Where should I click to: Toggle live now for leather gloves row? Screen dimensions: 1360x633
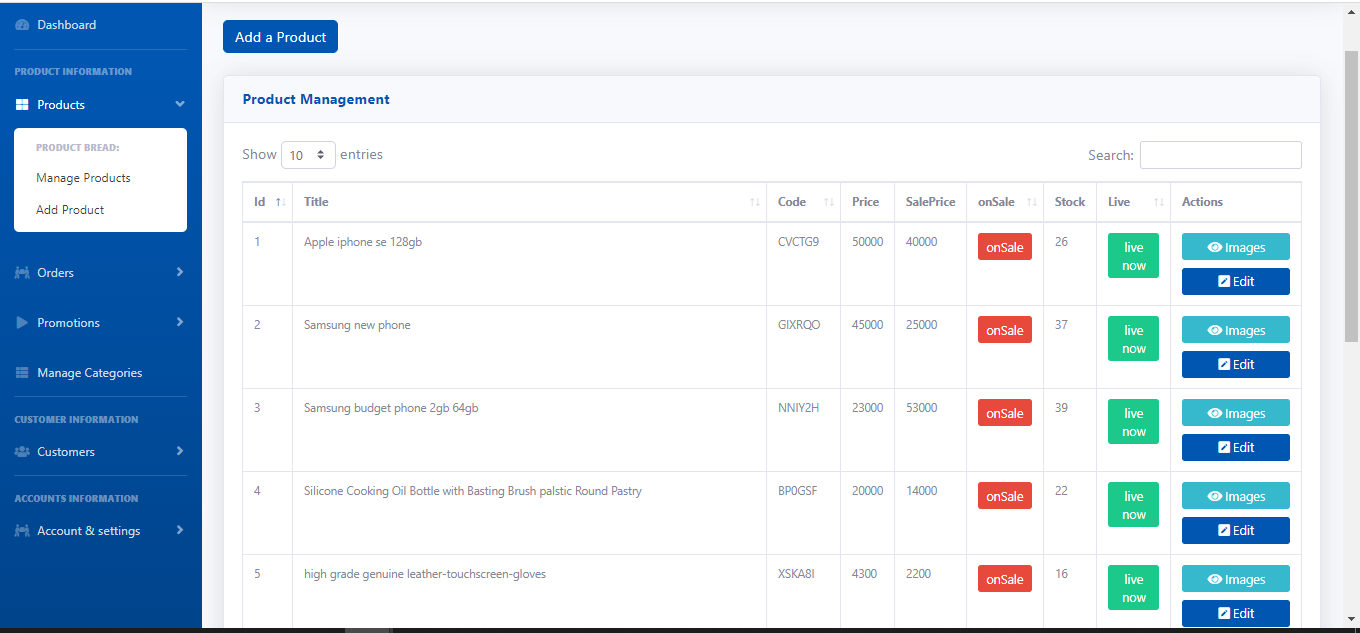pos(1134,588)
